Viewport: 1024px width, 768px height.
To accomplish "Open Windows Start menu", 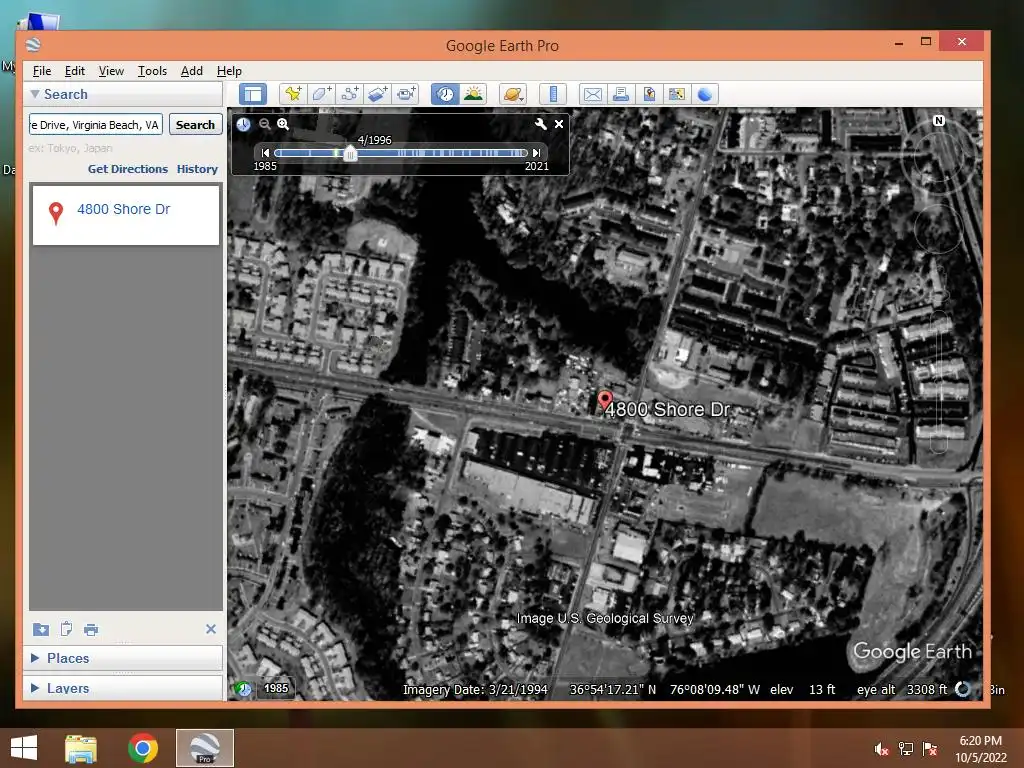I will pos(24,748).
